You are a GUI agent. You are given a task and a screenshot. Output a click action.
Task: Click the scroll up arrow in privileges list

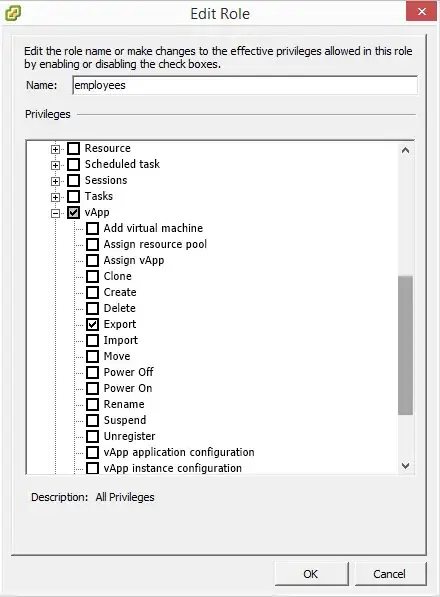pyautogui.click(x=405, y=150)
